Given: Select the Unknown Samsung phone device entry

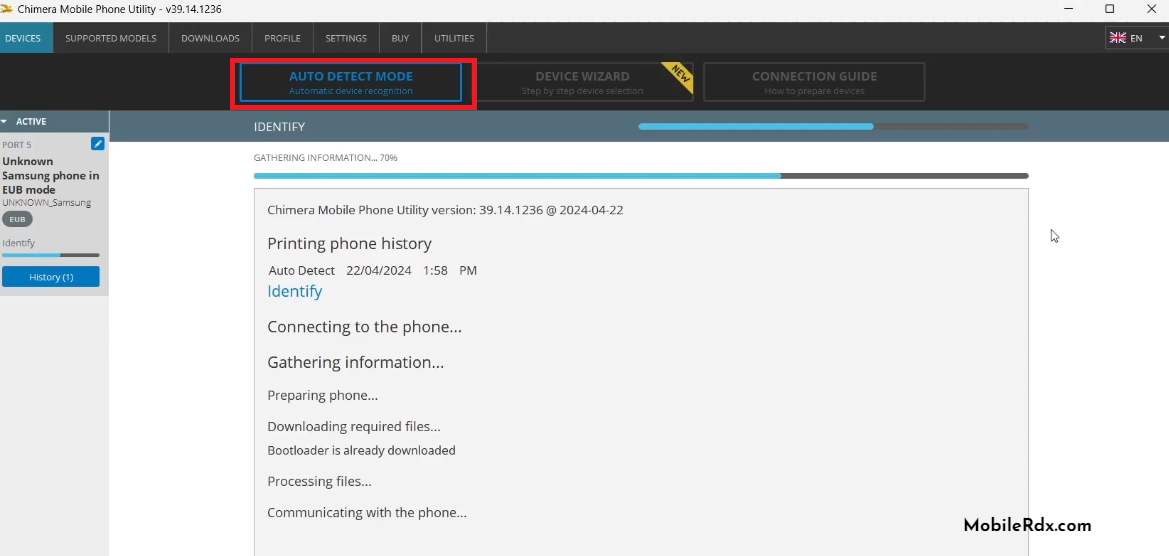Looking at the screenshot, I should click(x=51, y=175).
